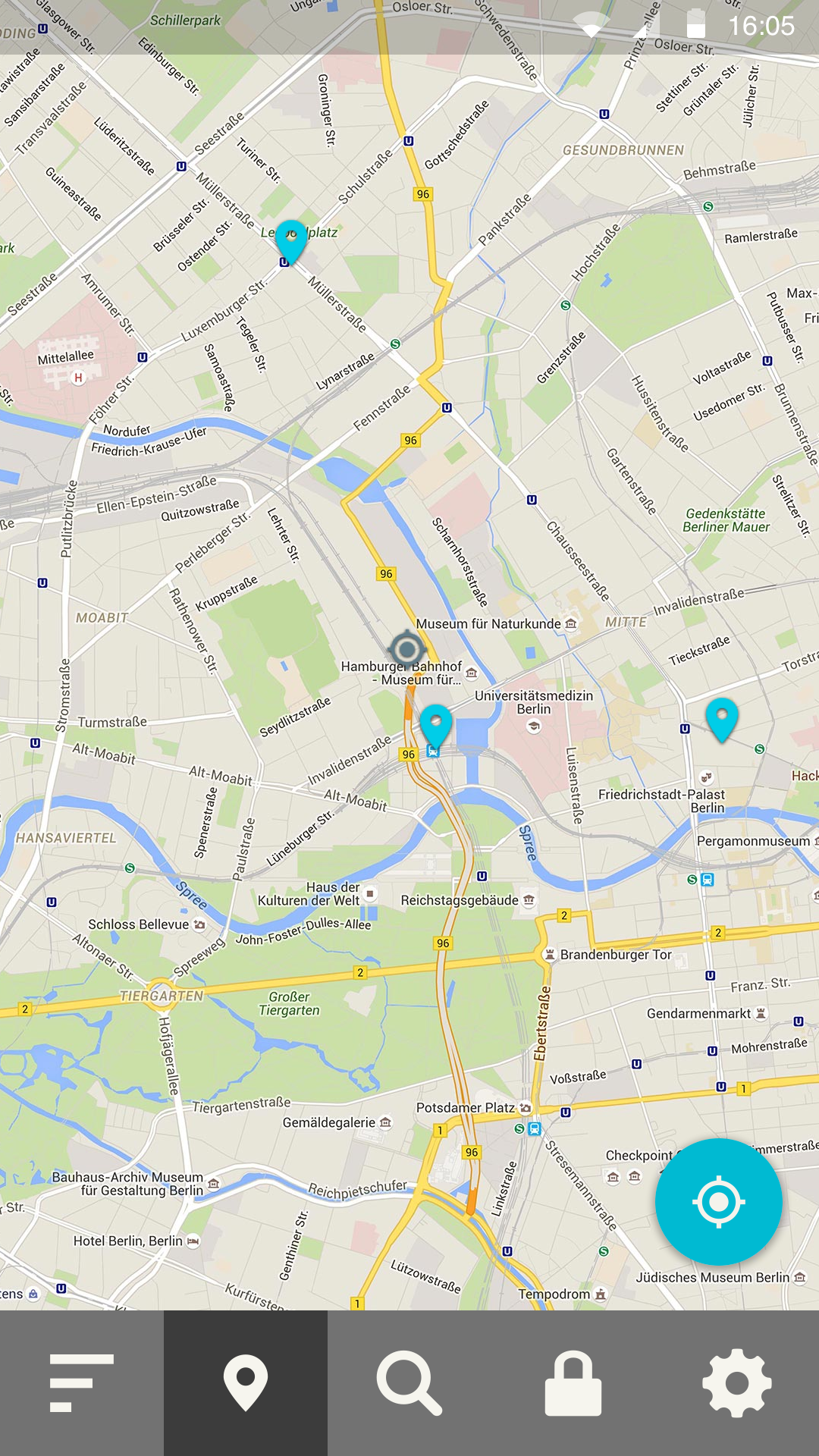819x1456 pixels.
Task: Tap the lock icon in bottom bar
Action: pyautogui.click(x=573, y=1383)
